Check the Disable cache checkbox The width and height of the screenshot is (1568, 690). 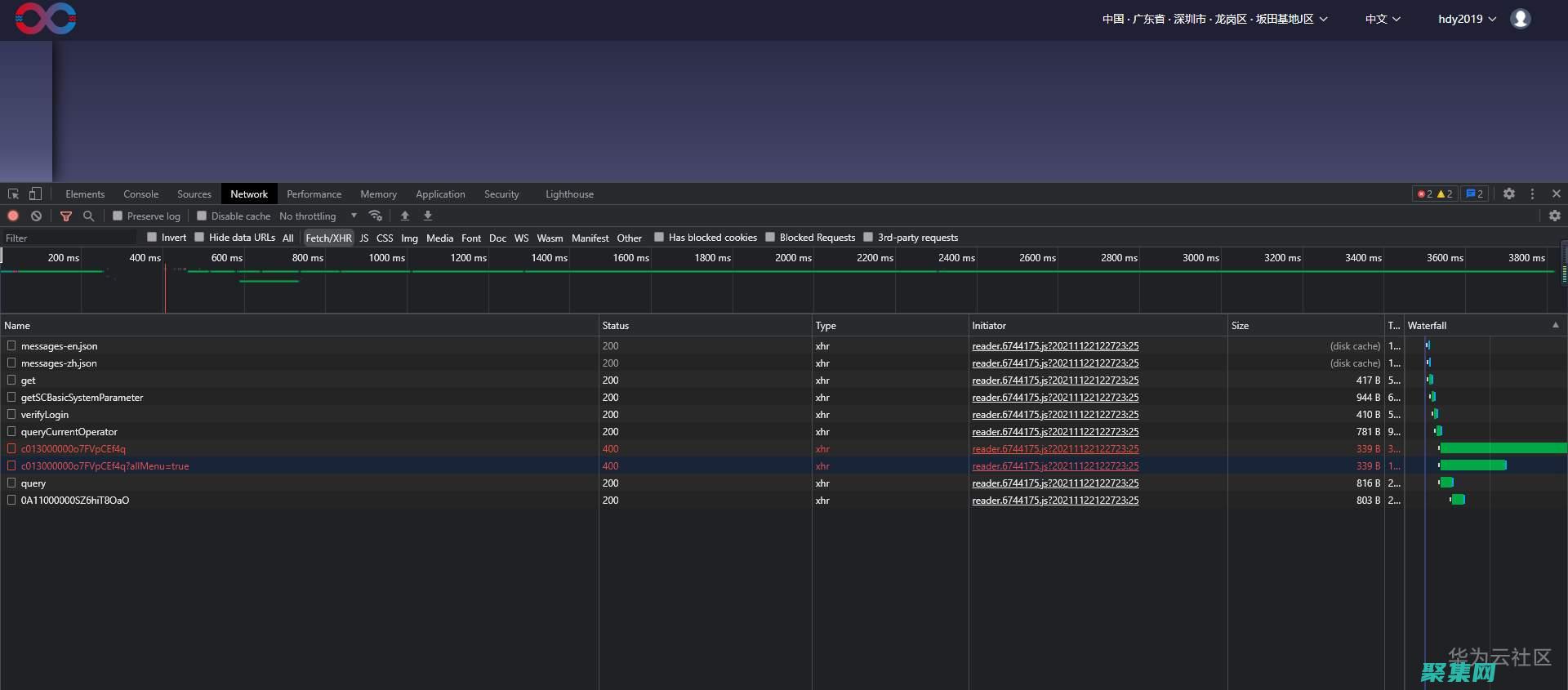pos(202,216)
